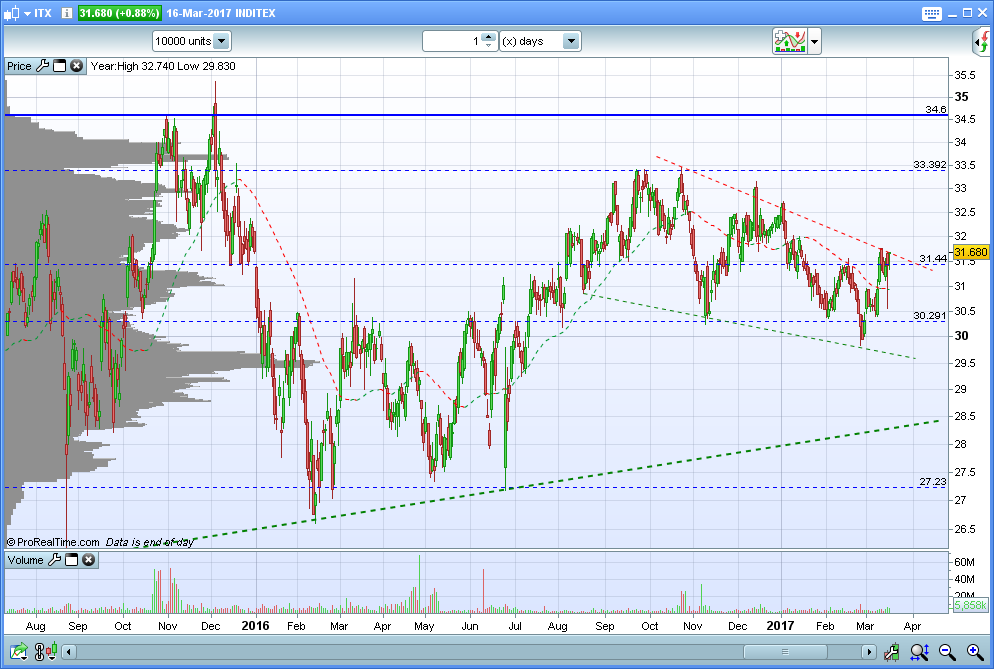Close the Volume panel
The width and height of the screenshot is (994, 669).
89,560
